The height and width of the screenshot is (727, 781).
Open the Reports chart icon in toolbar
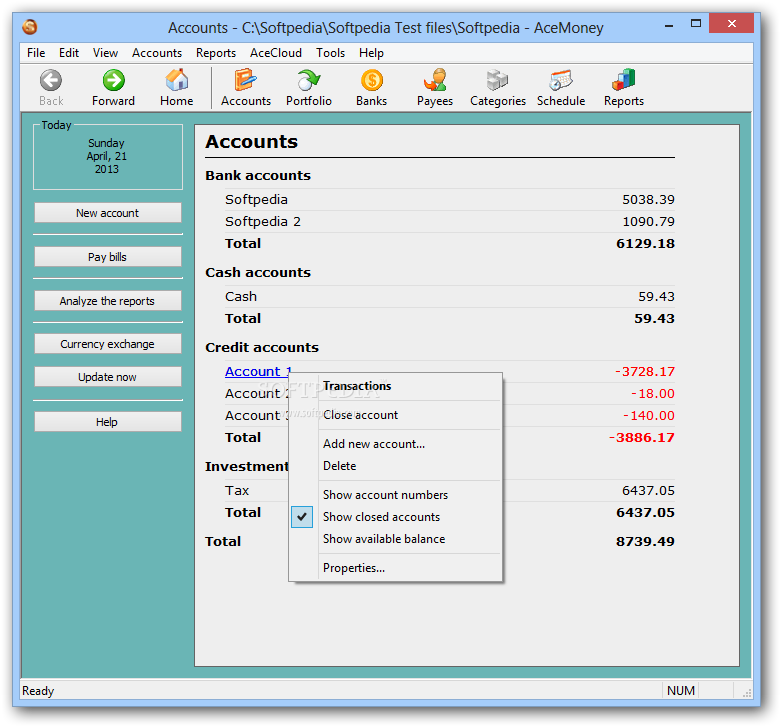click(624, 80)
